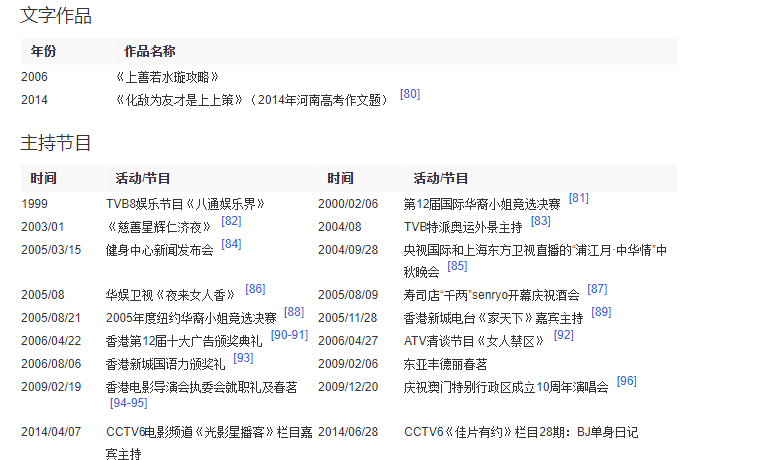The width and height of the screenshot is (775, 460).
Task: Open footnote [88] after 纽约华裔小姐竞选决赛
Action: coord(294,312)
